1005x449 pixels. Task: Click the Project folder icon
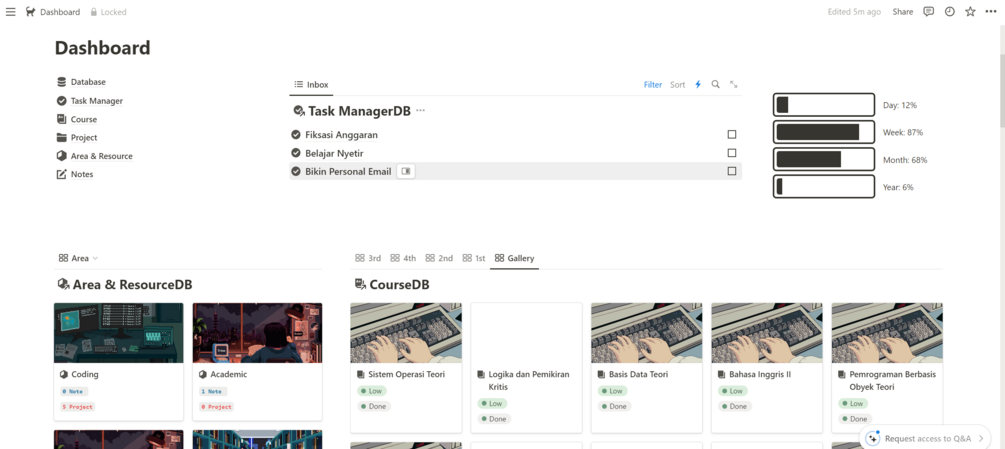point(62,138)
